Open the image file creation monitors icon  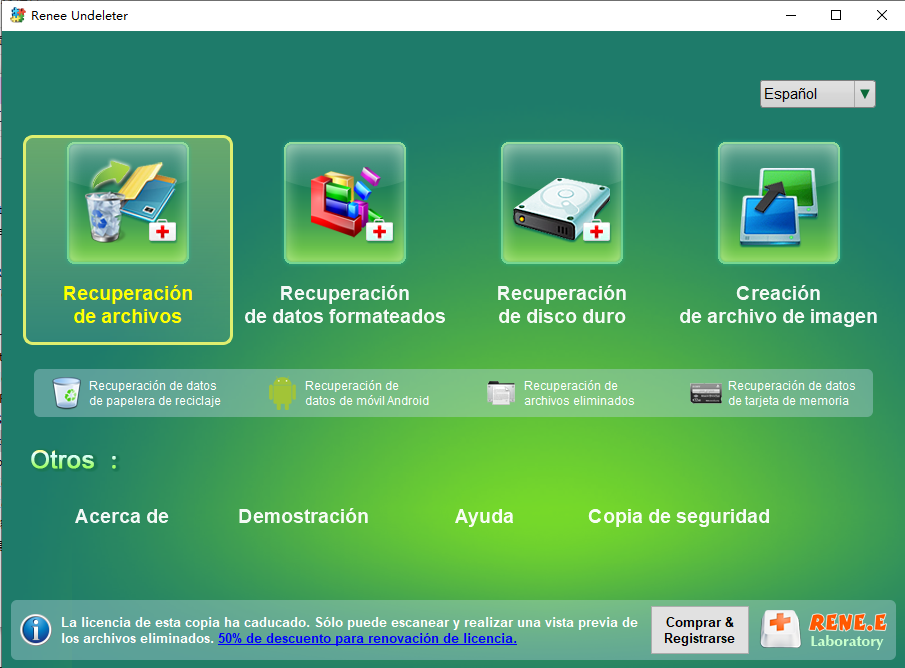[779, 203]
